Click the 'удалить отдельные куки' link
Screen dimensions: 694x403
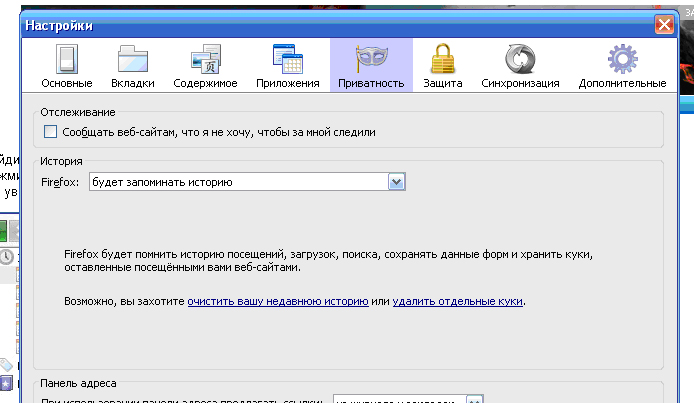(457, 301)
